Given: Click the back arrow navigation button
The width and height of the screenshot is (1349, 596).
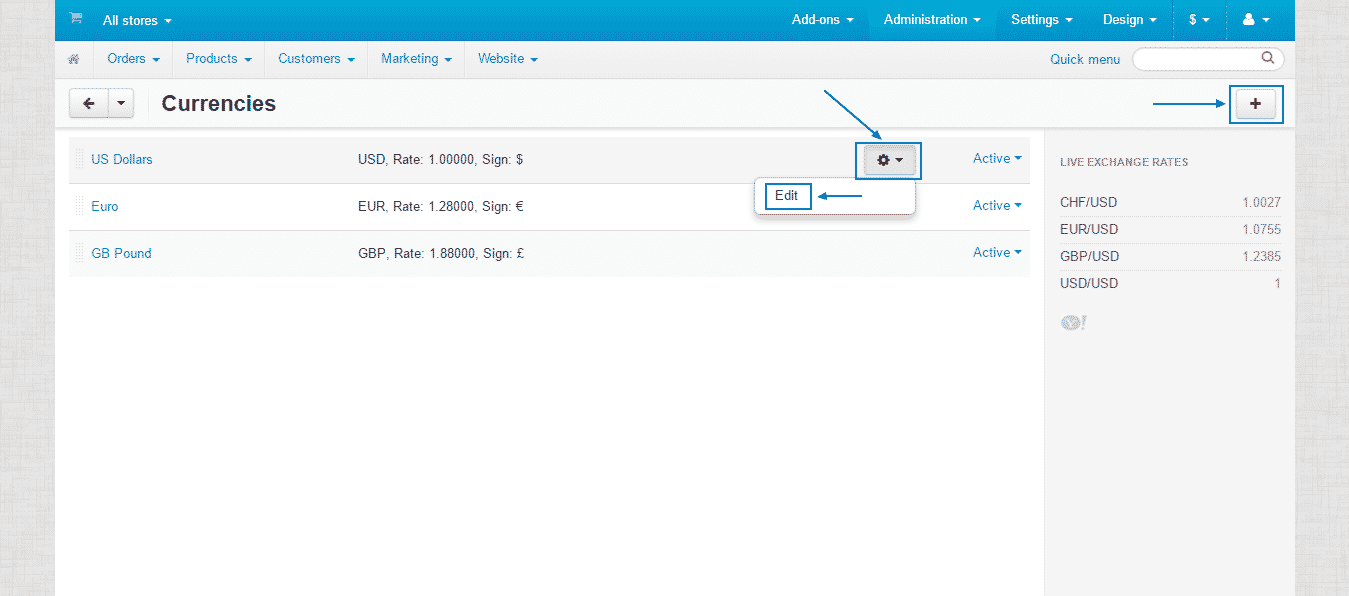Looking at the screenshot, I should [87, 103].
